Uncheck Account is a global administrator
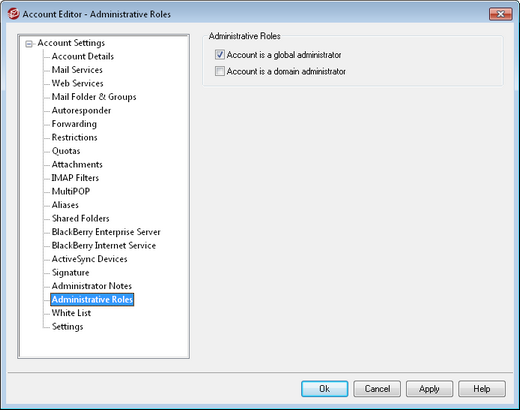The width and height of the screenshot is (520, 410). [220, 55]
